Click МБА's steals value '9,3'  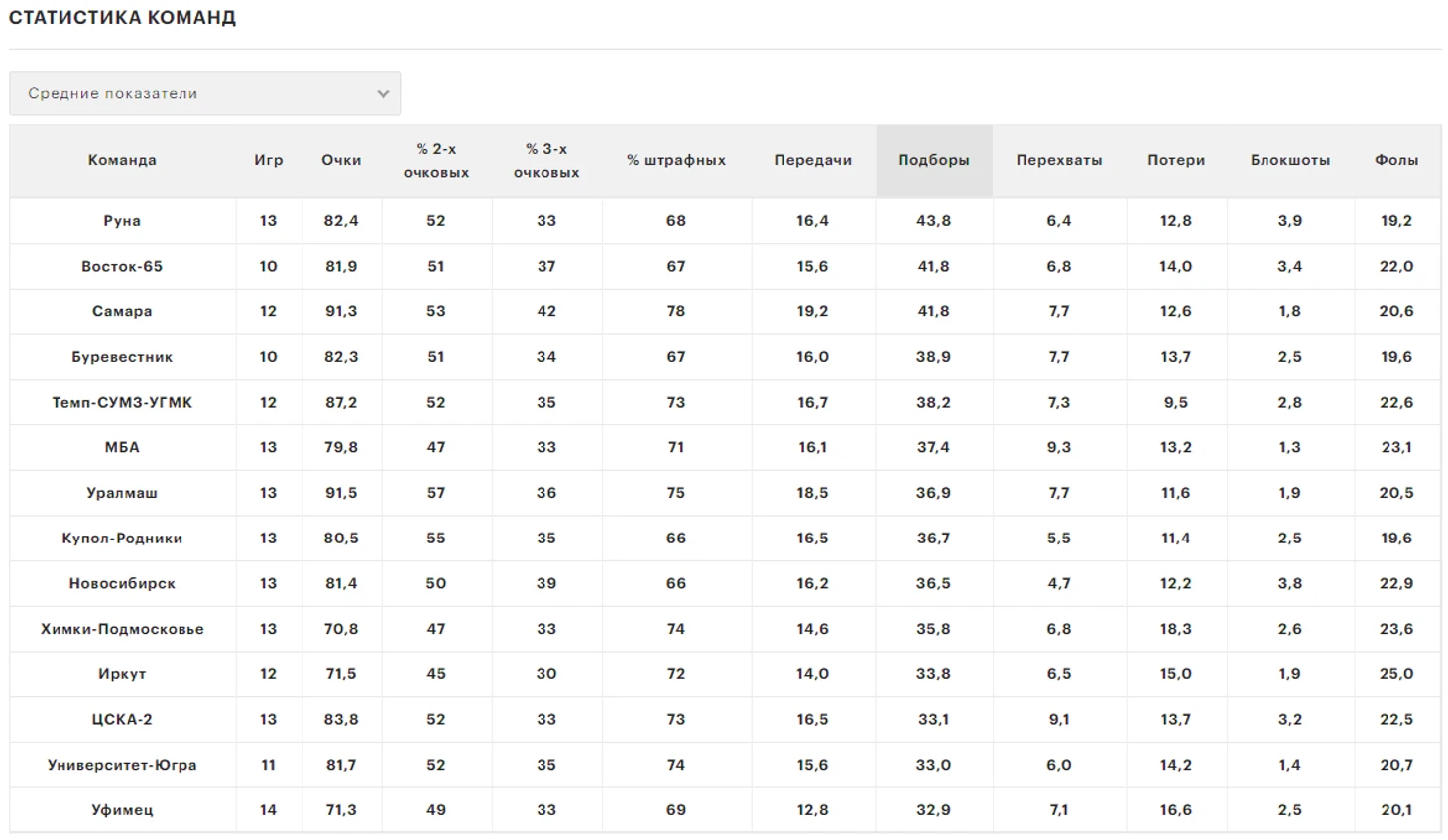(x=1059, y=448)
